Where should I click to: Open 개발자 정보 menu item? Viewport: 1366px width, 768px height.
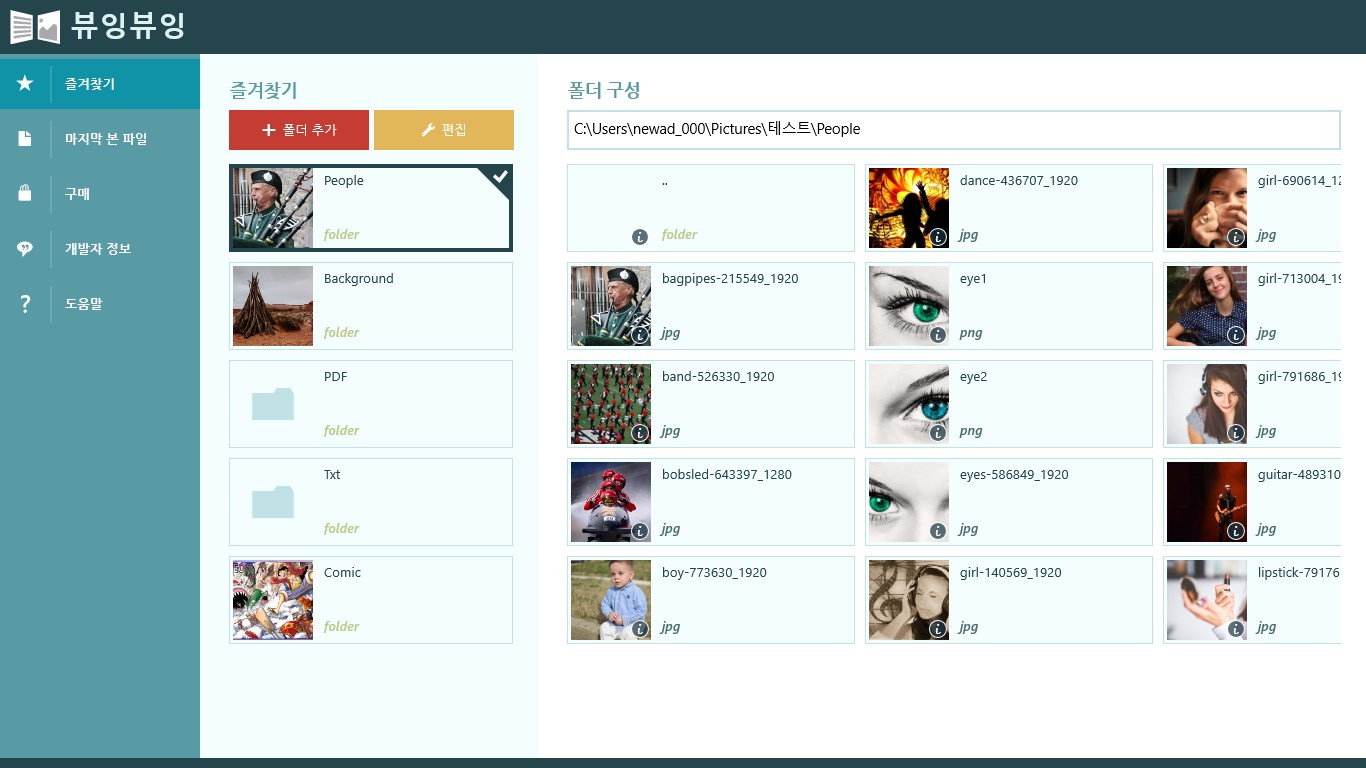tap(98, 249)
